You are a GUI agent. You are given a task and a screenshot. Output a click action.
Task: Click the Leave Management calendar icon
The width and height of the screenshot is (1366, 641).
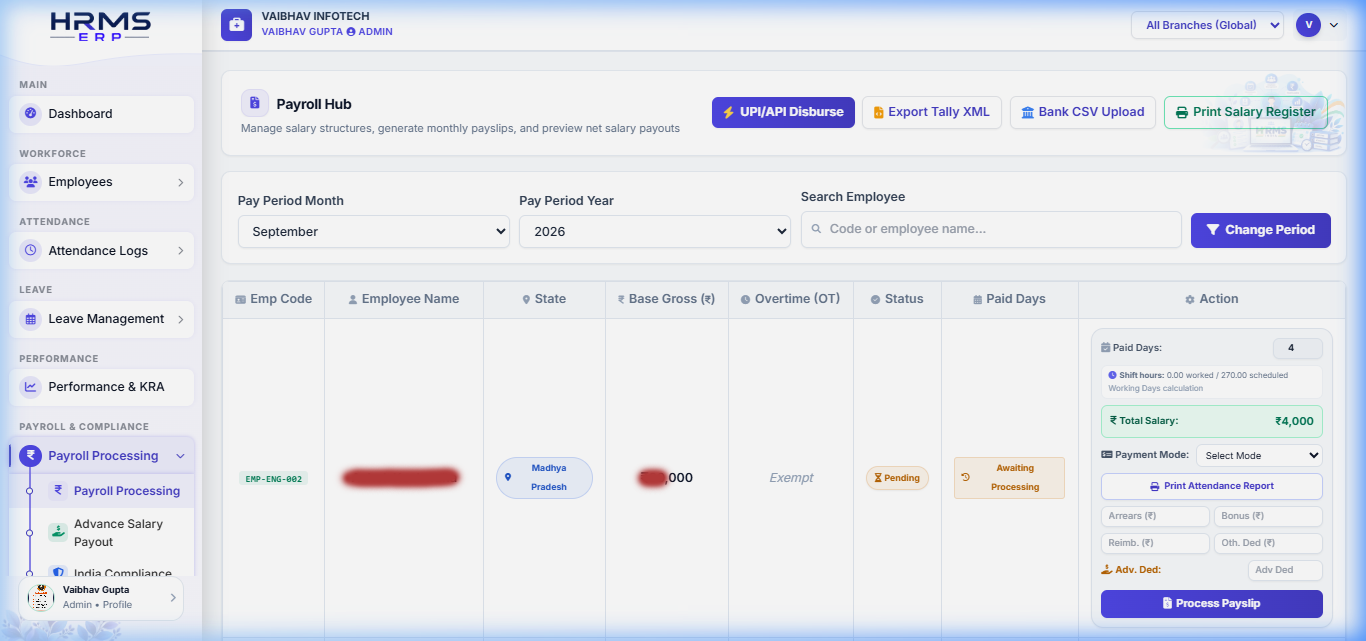tap(30, 319)
